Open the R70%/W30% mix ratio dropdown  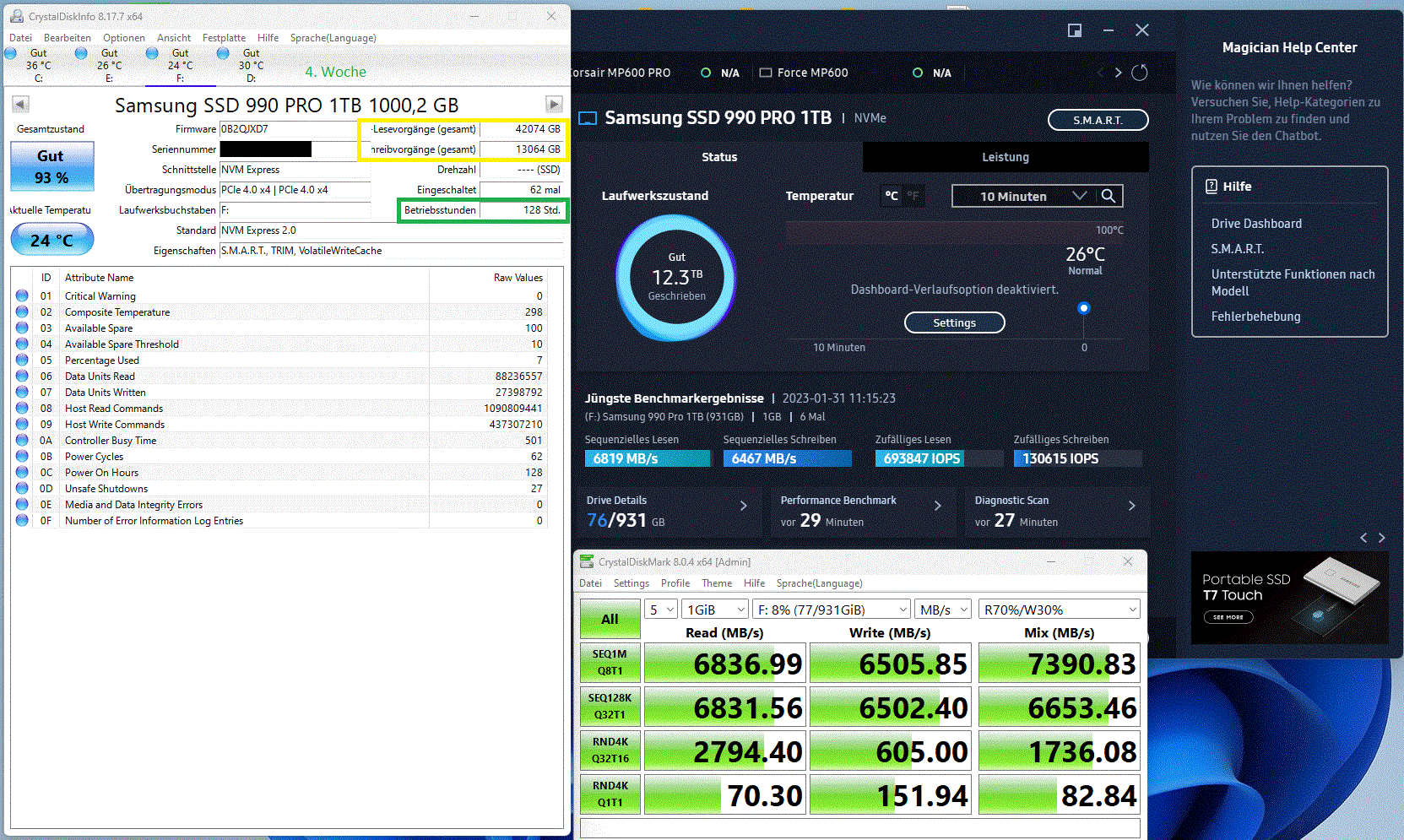point(1060,610)
